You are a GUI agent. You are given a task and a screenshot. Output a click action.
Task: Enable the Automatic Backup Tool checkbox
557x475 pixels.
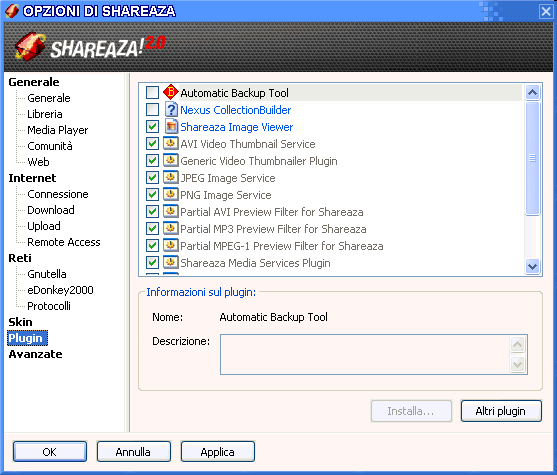152,93
